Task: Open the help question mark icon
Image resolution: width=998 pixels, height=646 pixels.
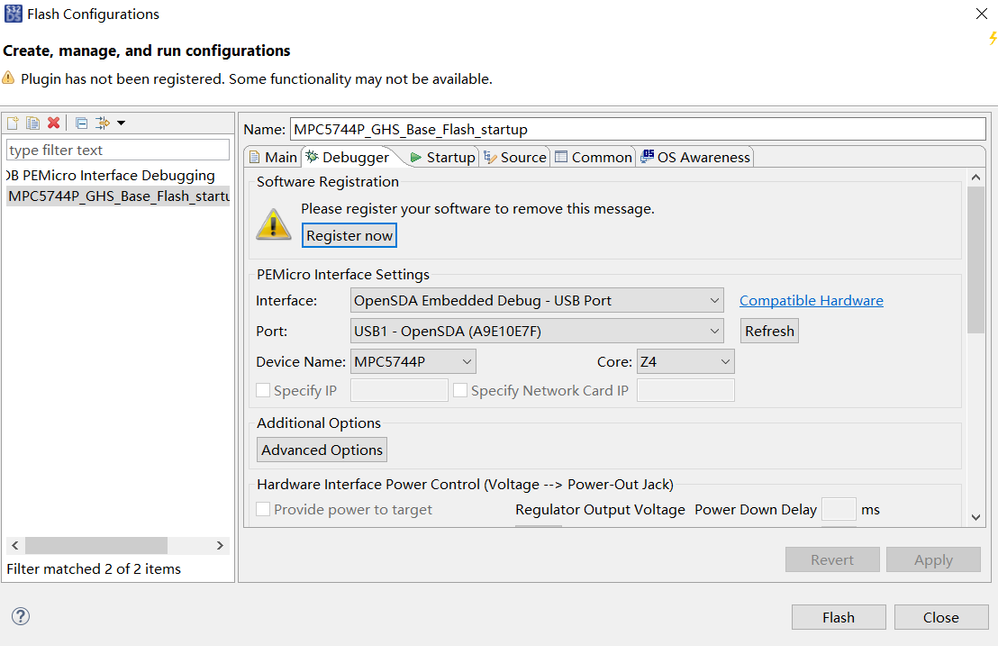Action: (20, 616)
